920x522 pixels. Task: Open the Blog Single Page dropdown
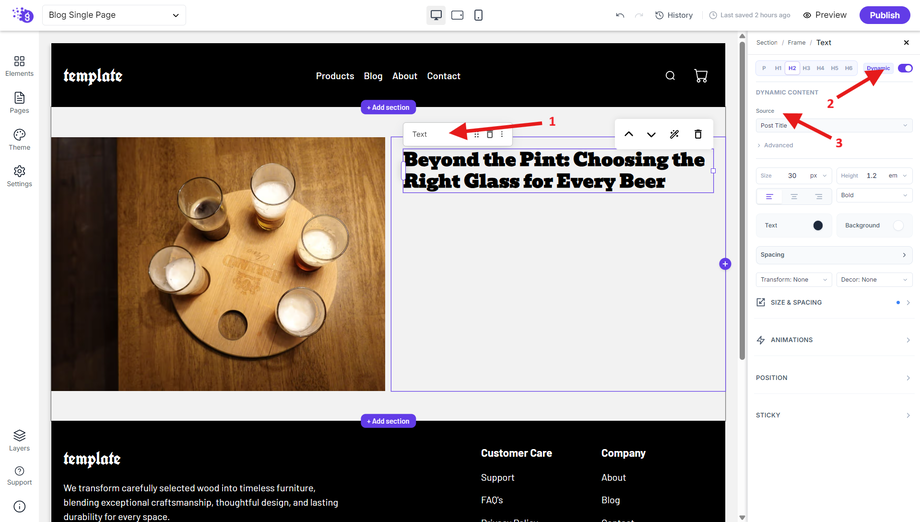pyautogui.click(x=114, y=15)
